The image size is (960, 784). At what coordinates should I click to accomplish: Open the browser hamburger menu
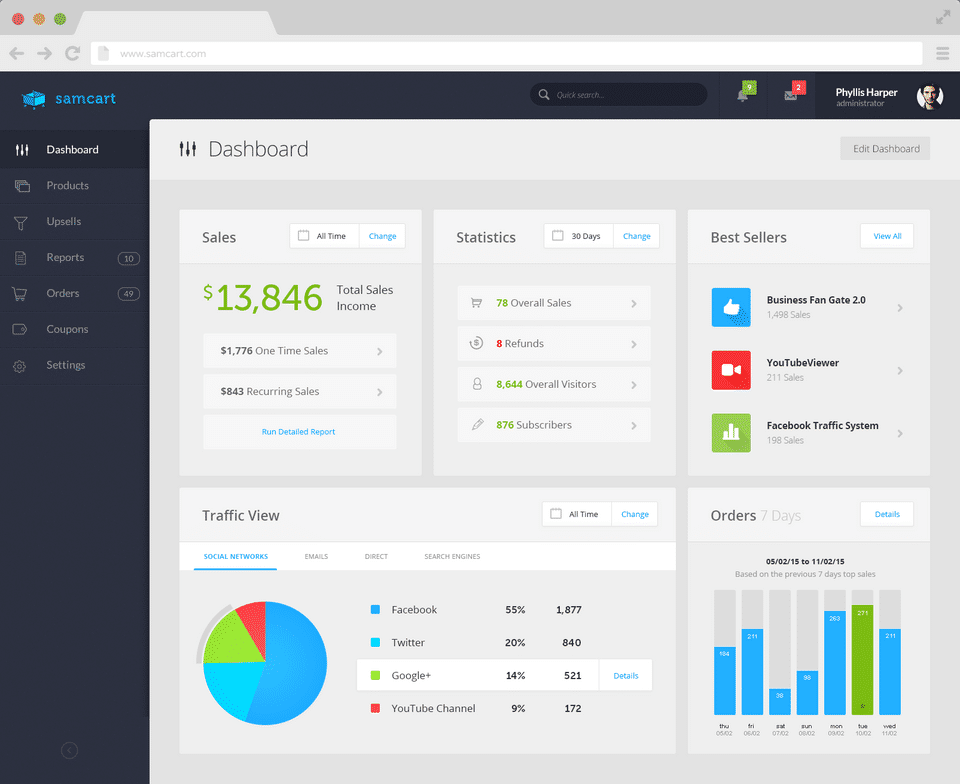pyautogui.click(x=943, y=54)
